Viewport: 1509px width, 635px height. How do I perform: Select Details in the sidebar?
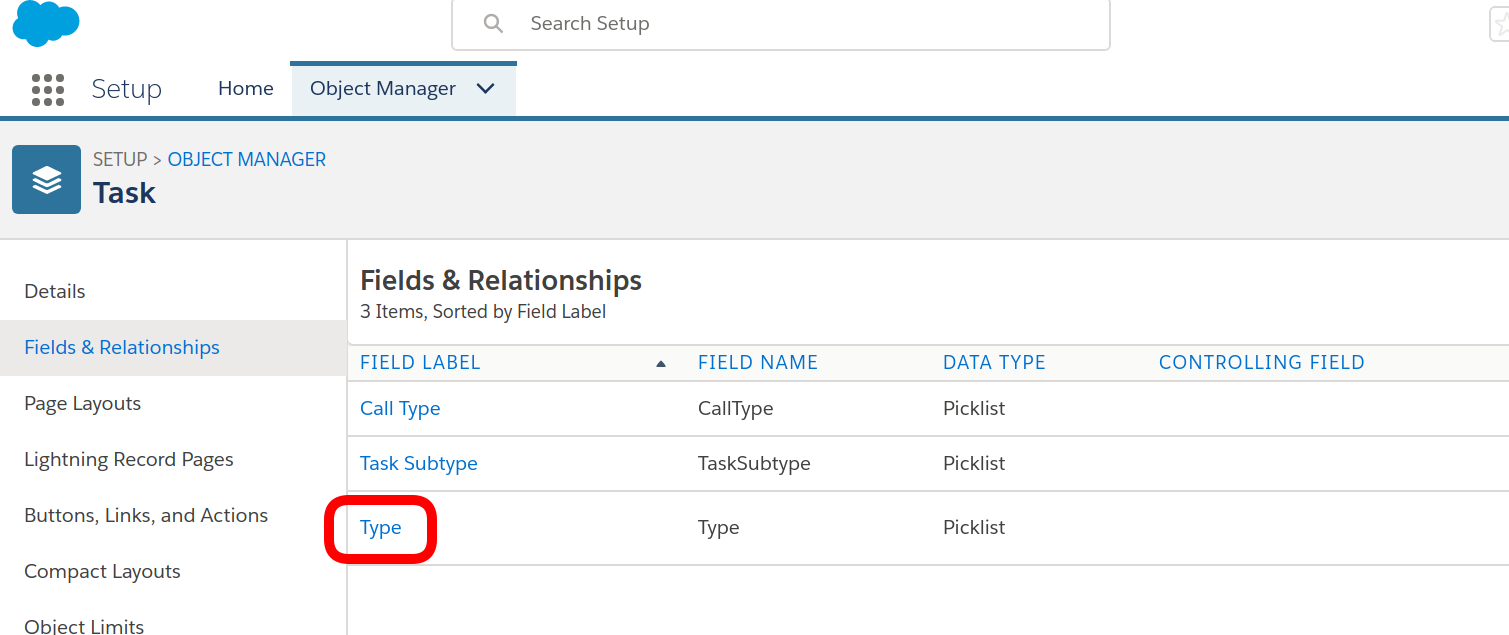click(55, 291)
